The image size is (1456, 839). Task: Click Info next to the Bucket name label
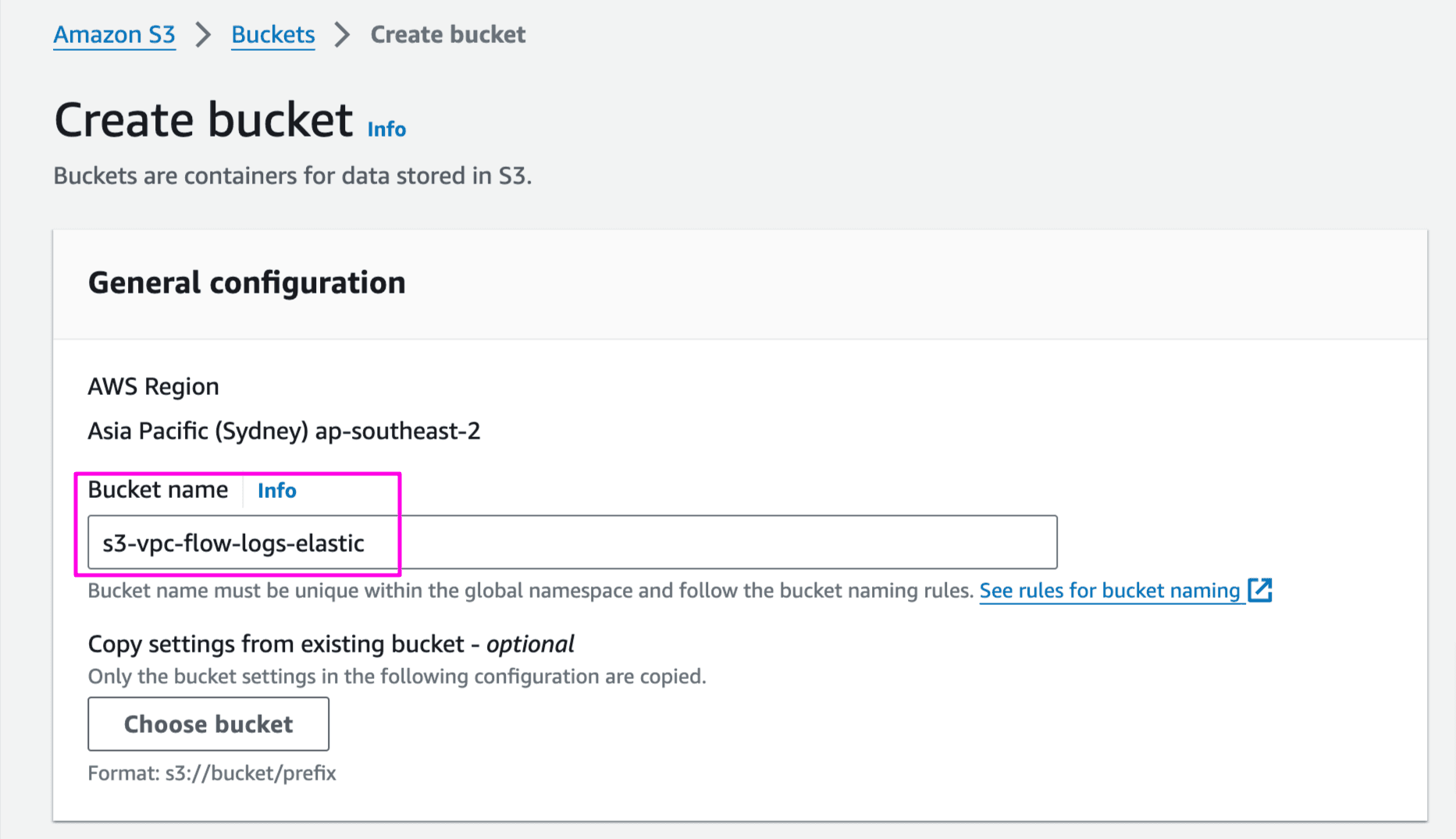point(276,490)
